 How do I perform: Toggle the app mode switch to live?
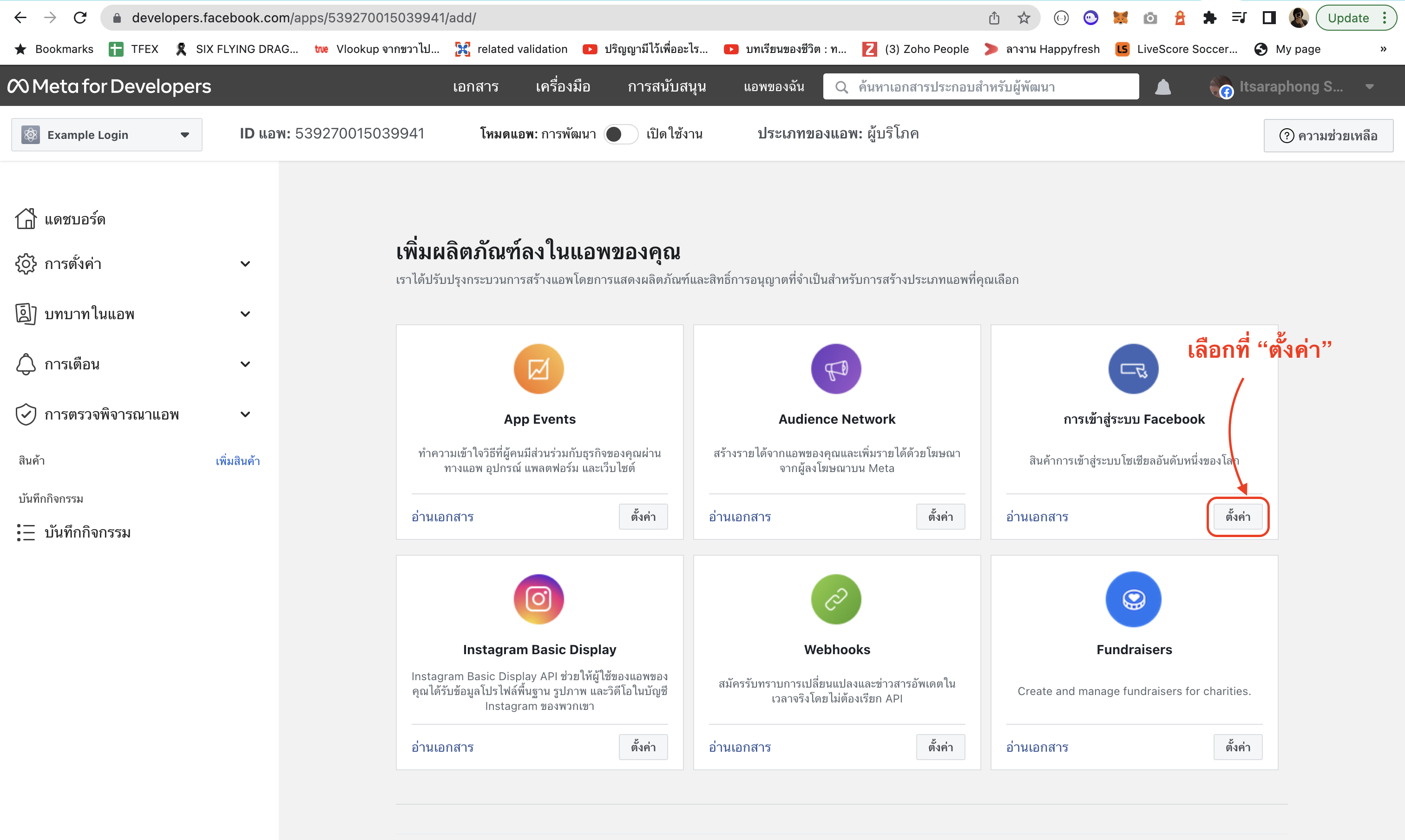click(x=621, y=134)
